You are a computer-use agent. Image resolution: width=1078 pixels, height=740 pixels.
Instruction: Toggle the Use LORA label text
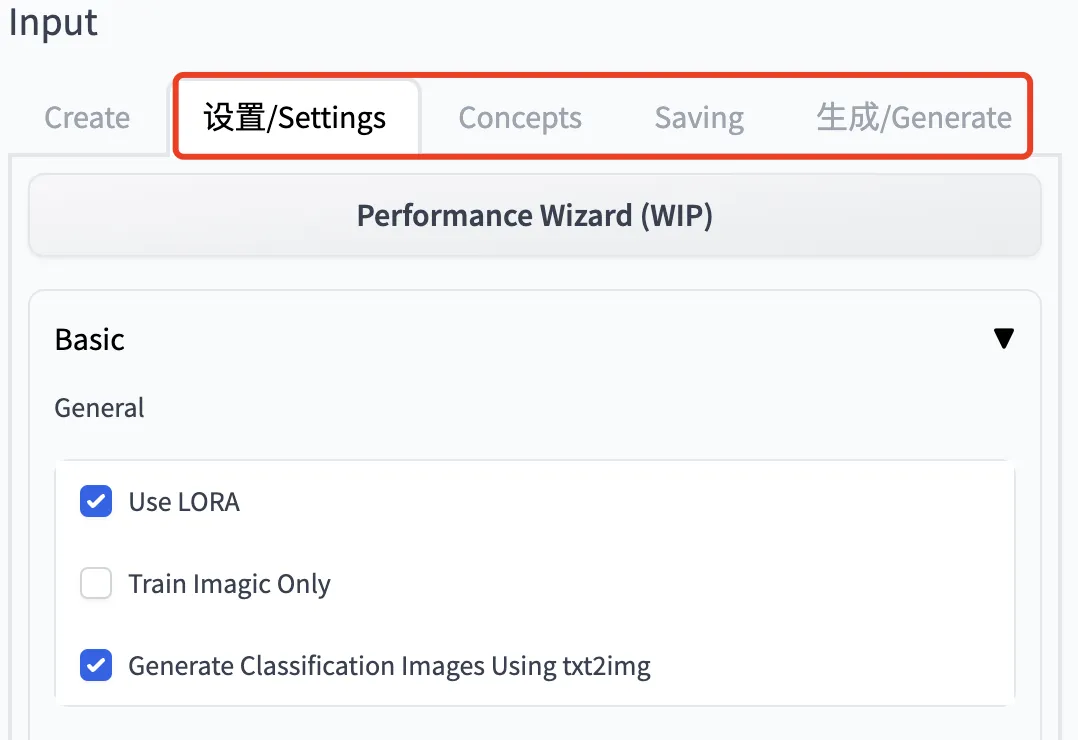pos(184,502)
